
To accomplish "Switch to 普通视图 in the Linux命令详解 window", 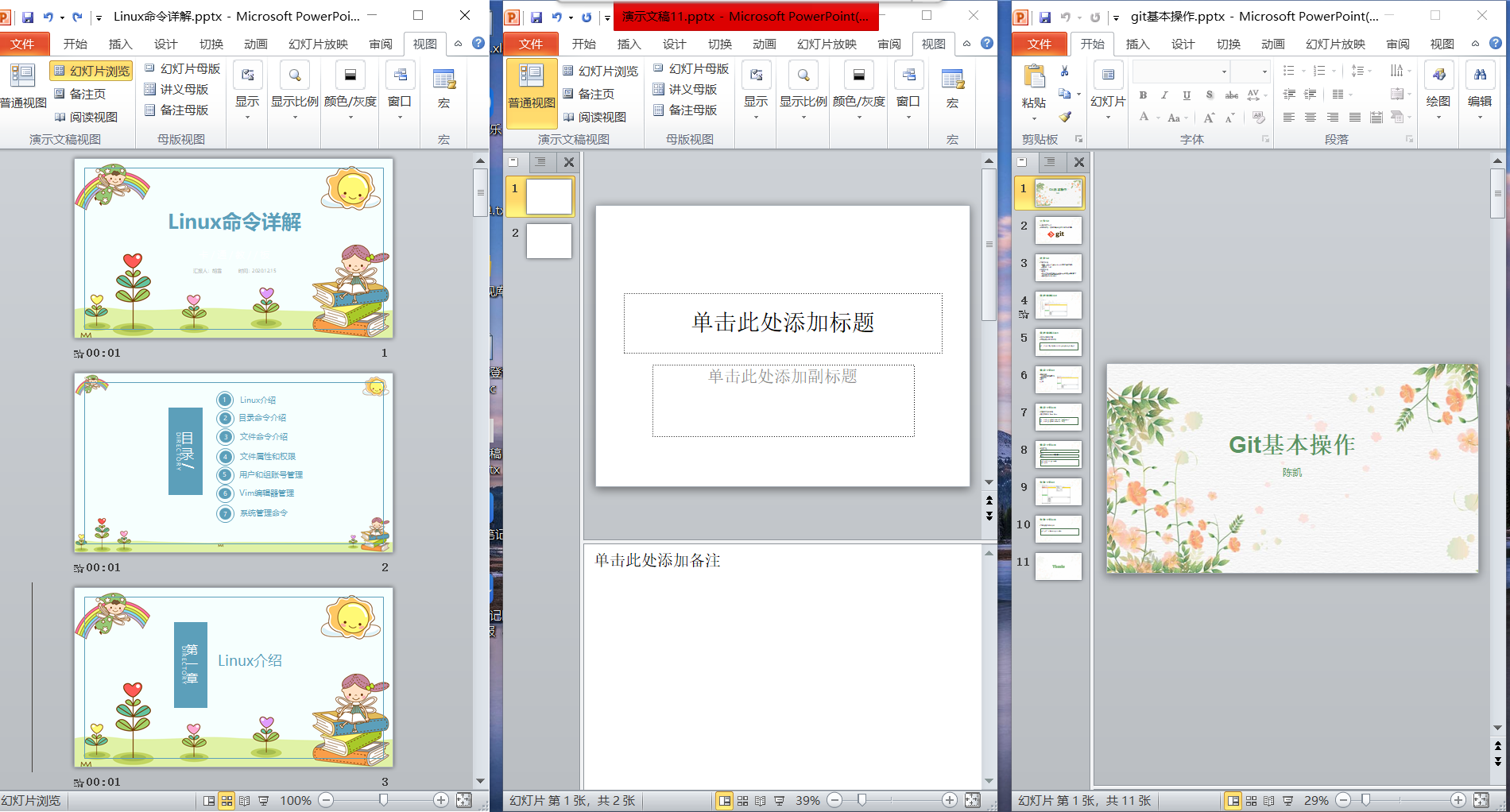I will (x=23, y=87).
